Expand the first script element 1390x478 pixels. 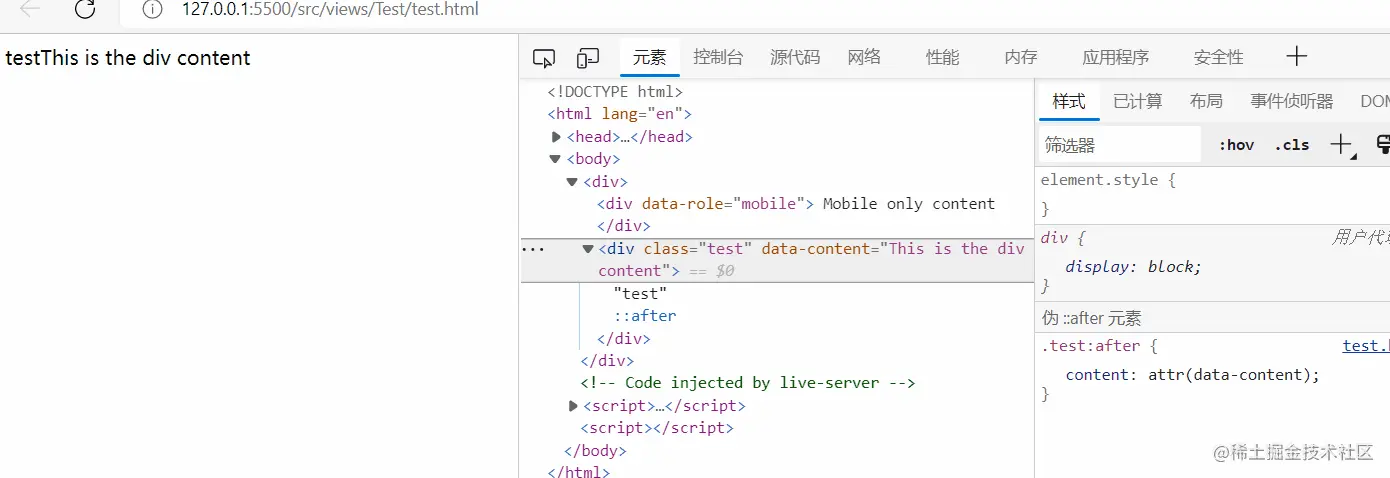[573, 406]
